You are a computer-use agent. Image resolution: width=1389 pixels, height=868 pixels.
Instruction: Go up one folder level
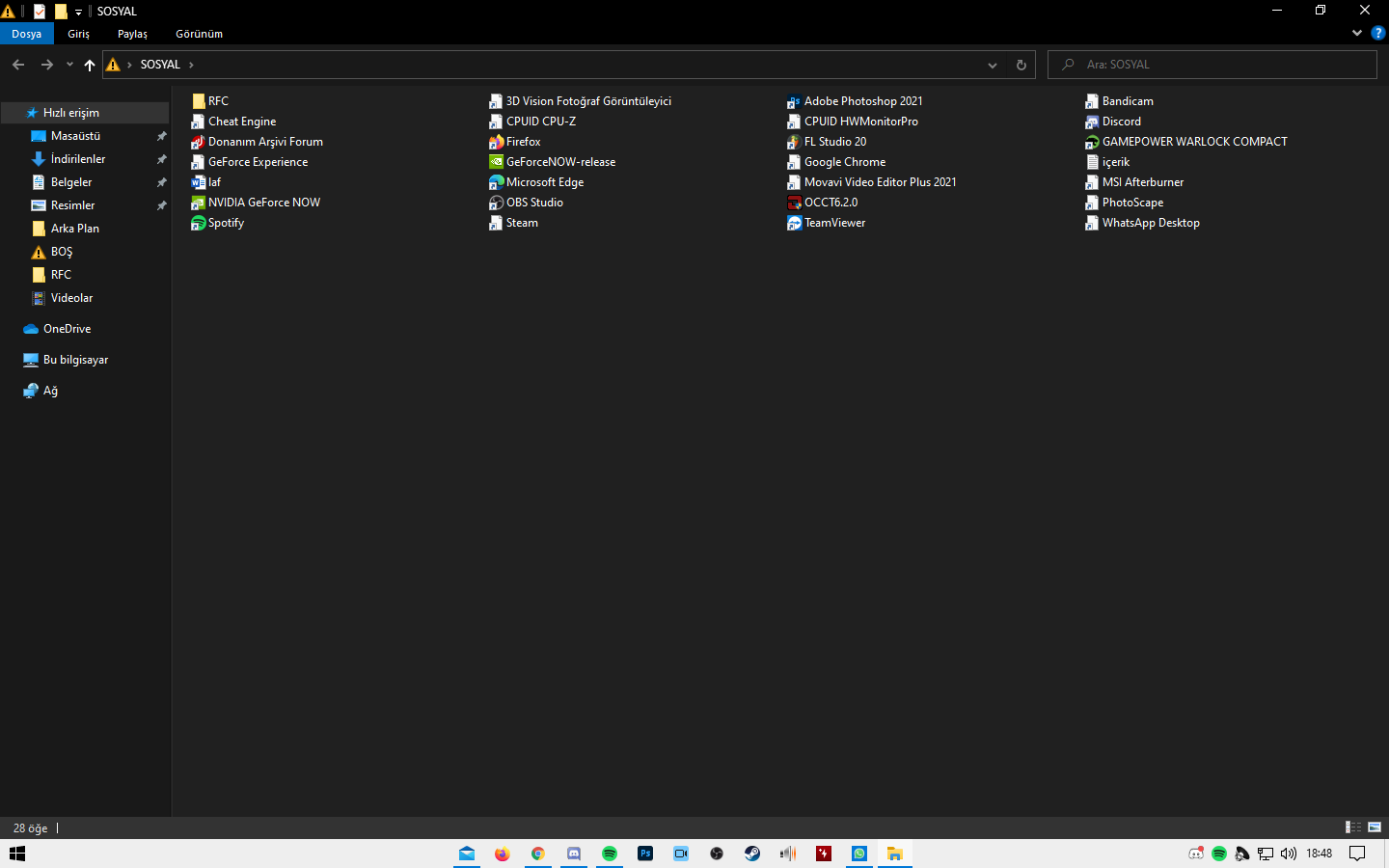(90, 65)
